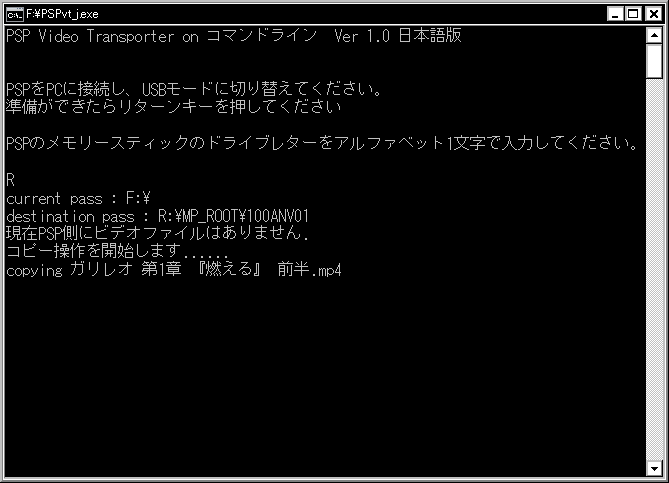
Task: Click the ドライブレター prompt line
Action: tap(322, 143)
